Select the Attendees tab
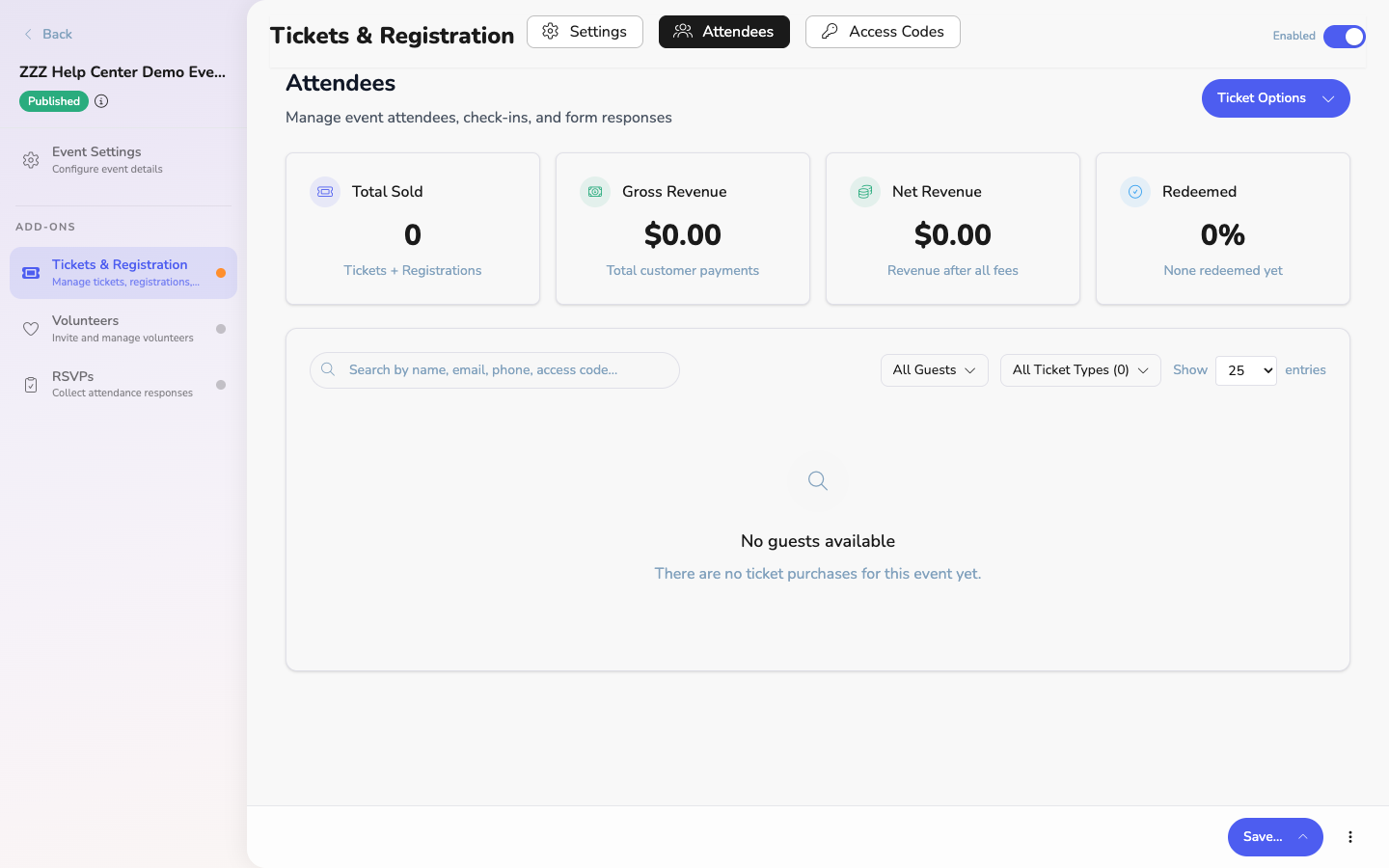 [x=724, y=32]
